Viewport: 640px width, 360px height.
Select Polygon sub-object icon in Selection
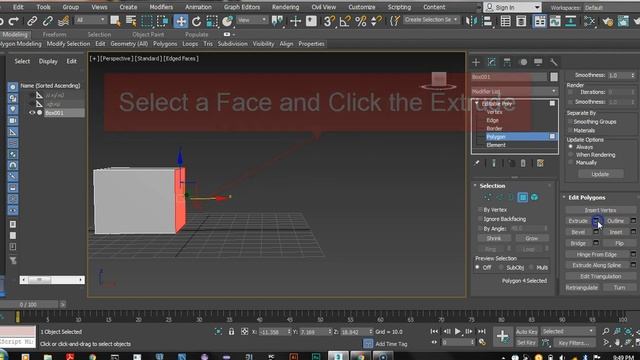[x=522, y=198]
